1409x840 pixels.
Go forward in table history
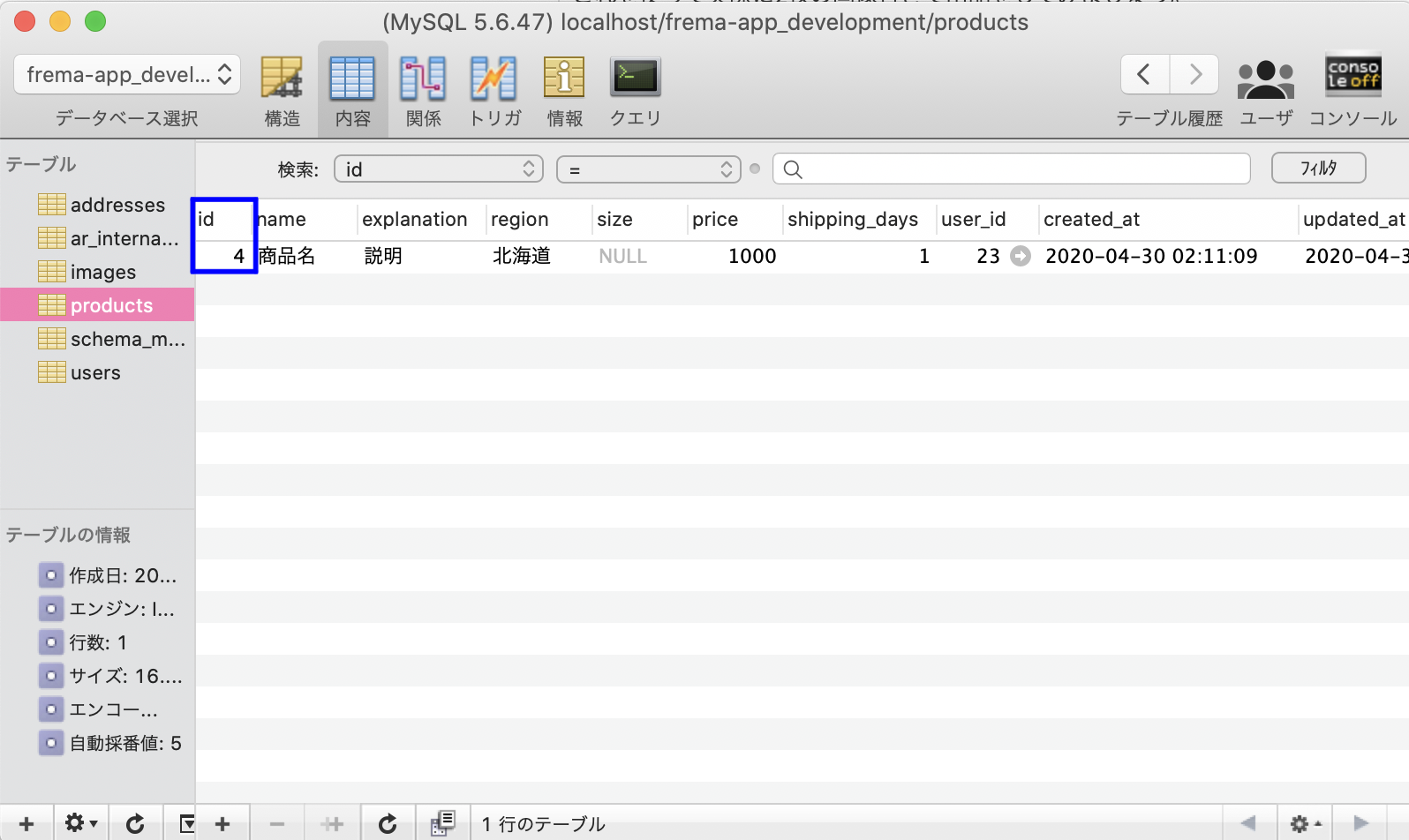click(x=1194, y=74)
